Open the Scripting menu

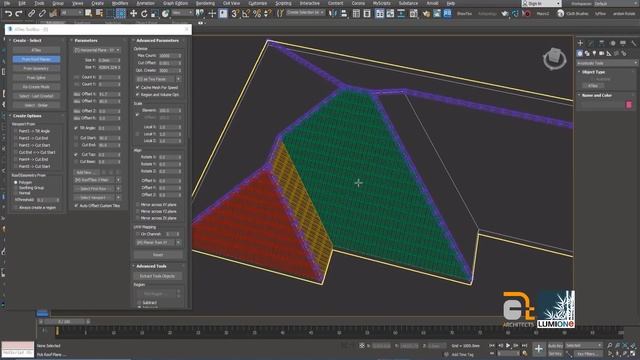click(x=283, y=3)
